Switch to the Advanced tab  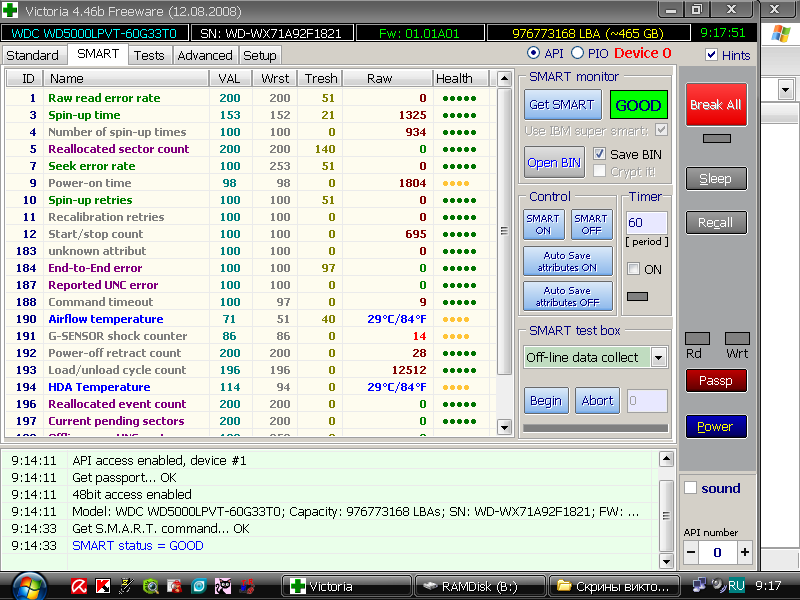pyautogui.click(x=205, y=55)
